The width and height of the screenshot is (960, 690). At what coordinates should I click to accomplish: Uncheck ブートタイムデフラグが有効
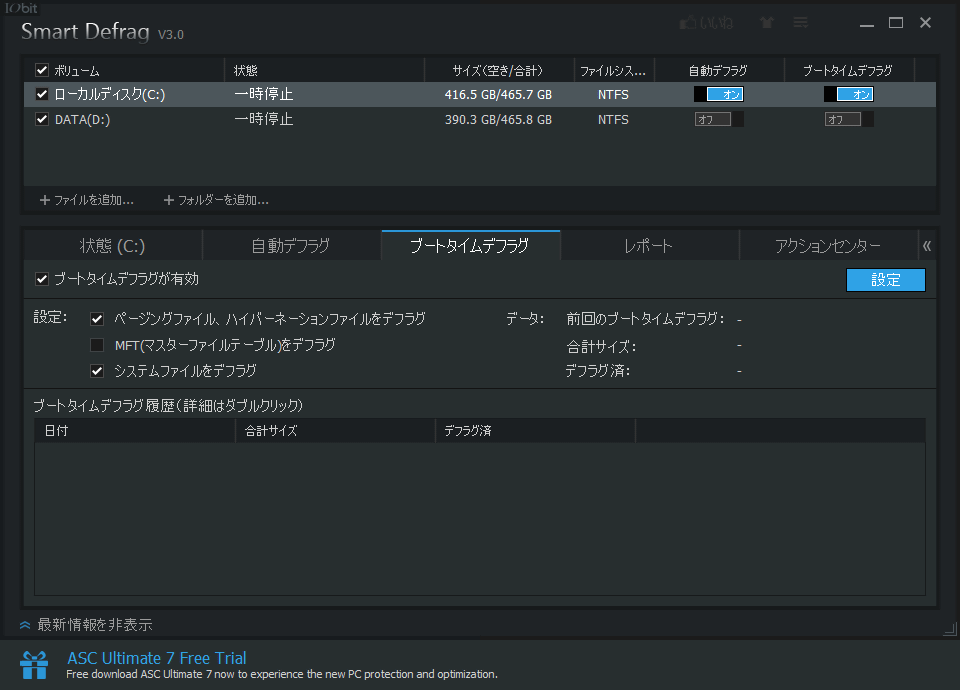tap(42, 279)
